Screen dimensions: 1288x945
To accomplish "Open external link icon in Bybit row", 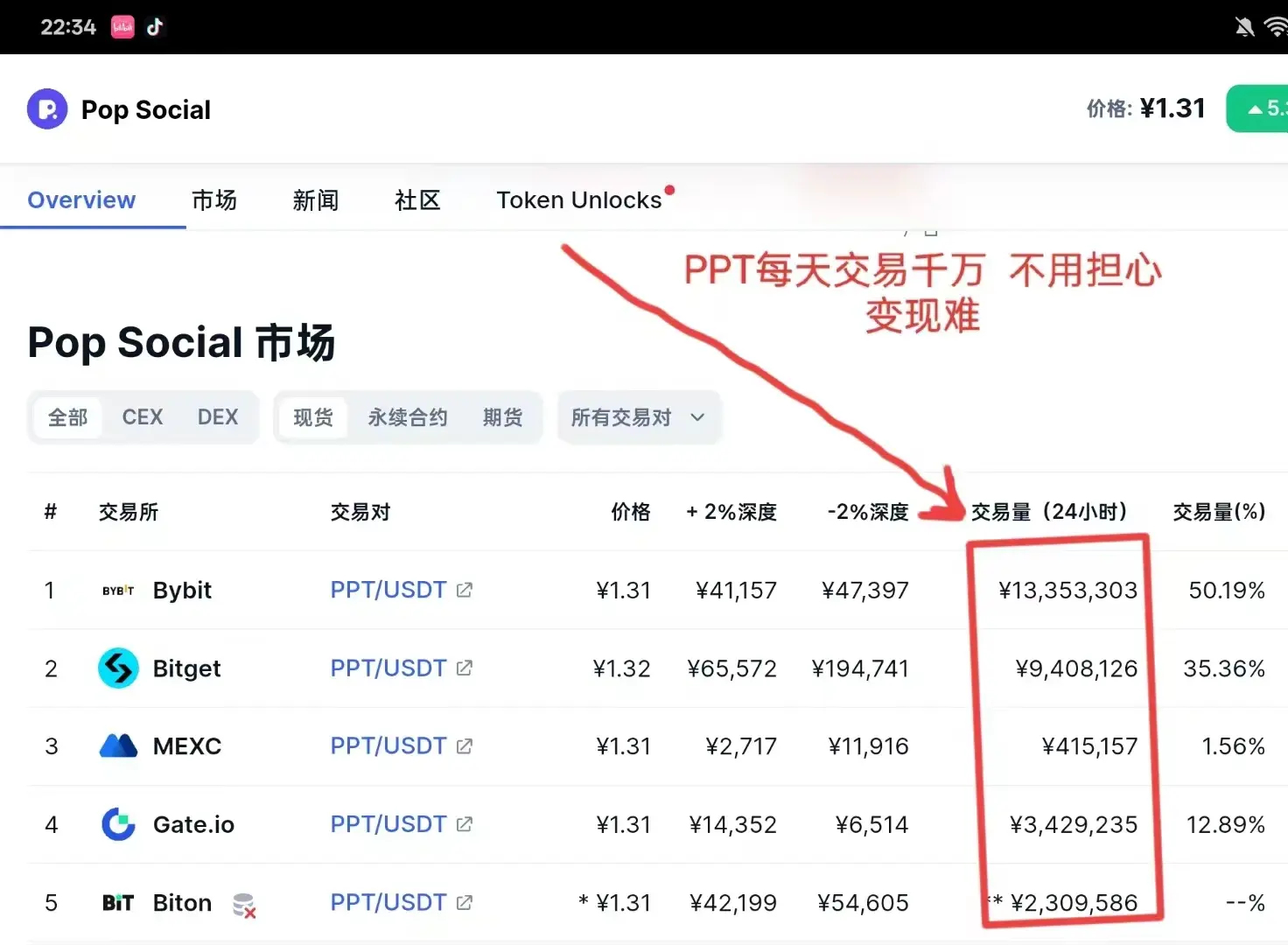I will click(x=465, y=591).
